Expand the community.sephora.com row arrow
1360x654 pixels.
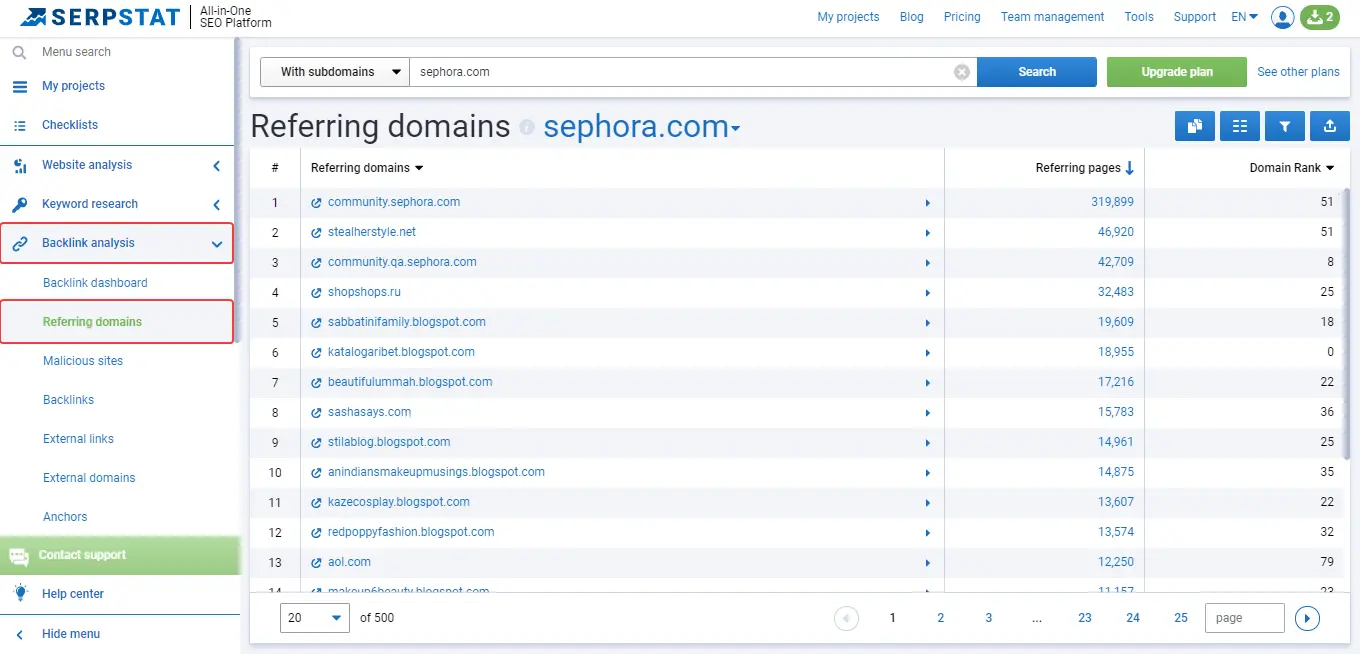click(x=927, y=201)
